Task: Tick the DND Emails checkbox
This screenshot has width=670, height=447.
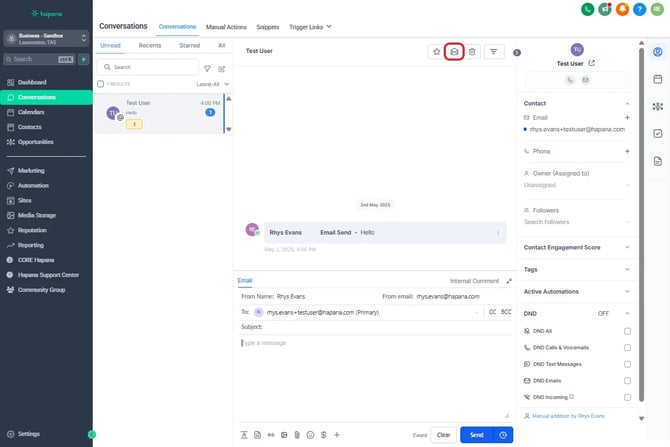Action: pyautogui.click(x=627, y=381)
